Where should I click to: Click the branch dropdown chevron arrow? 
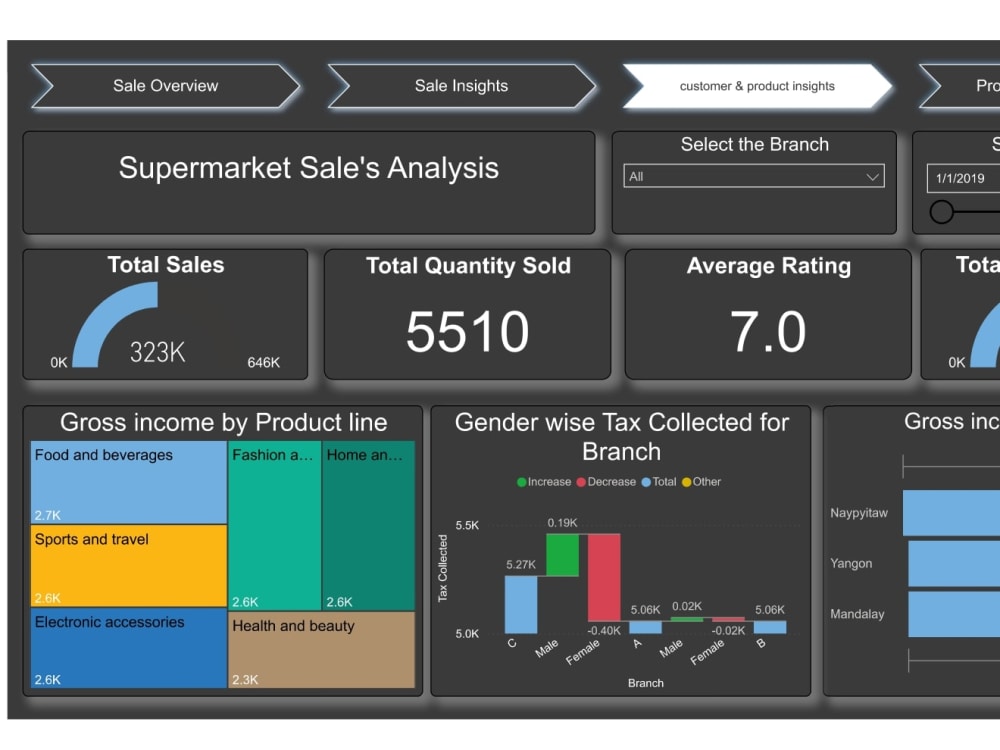coord(872,177)
